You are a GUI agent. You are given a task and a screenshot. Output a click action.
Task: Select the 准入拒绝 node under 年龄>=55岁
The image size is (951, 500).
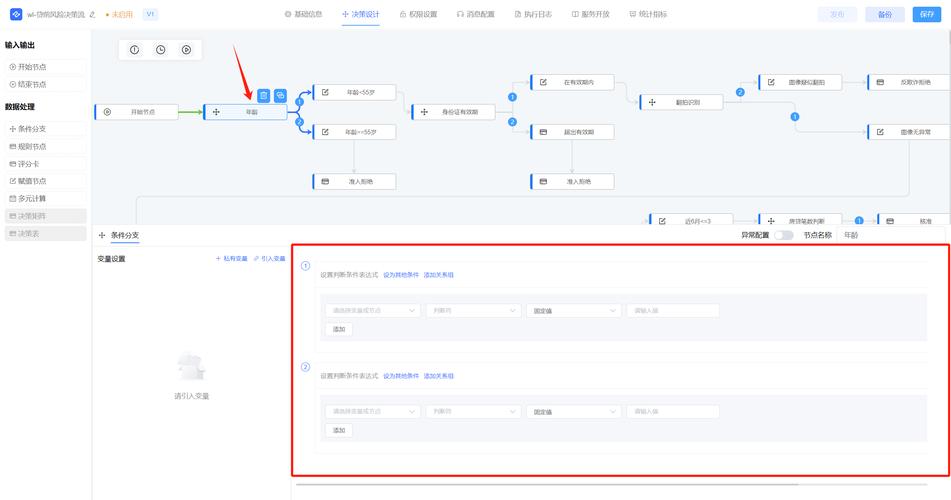click(354, 181)
